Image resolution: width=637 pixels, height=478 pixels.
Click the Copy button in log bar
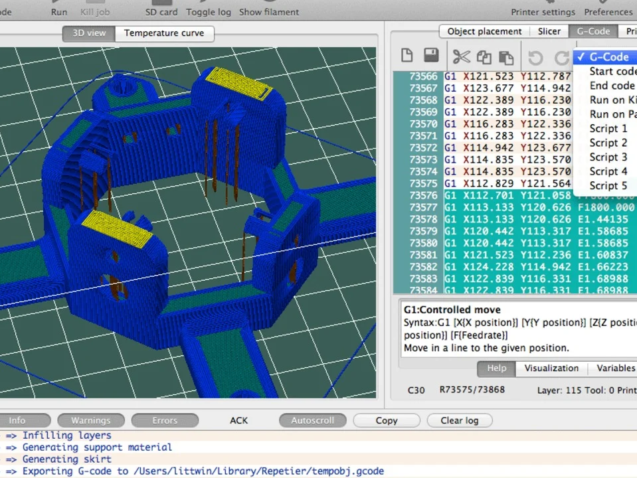[386, 420]
